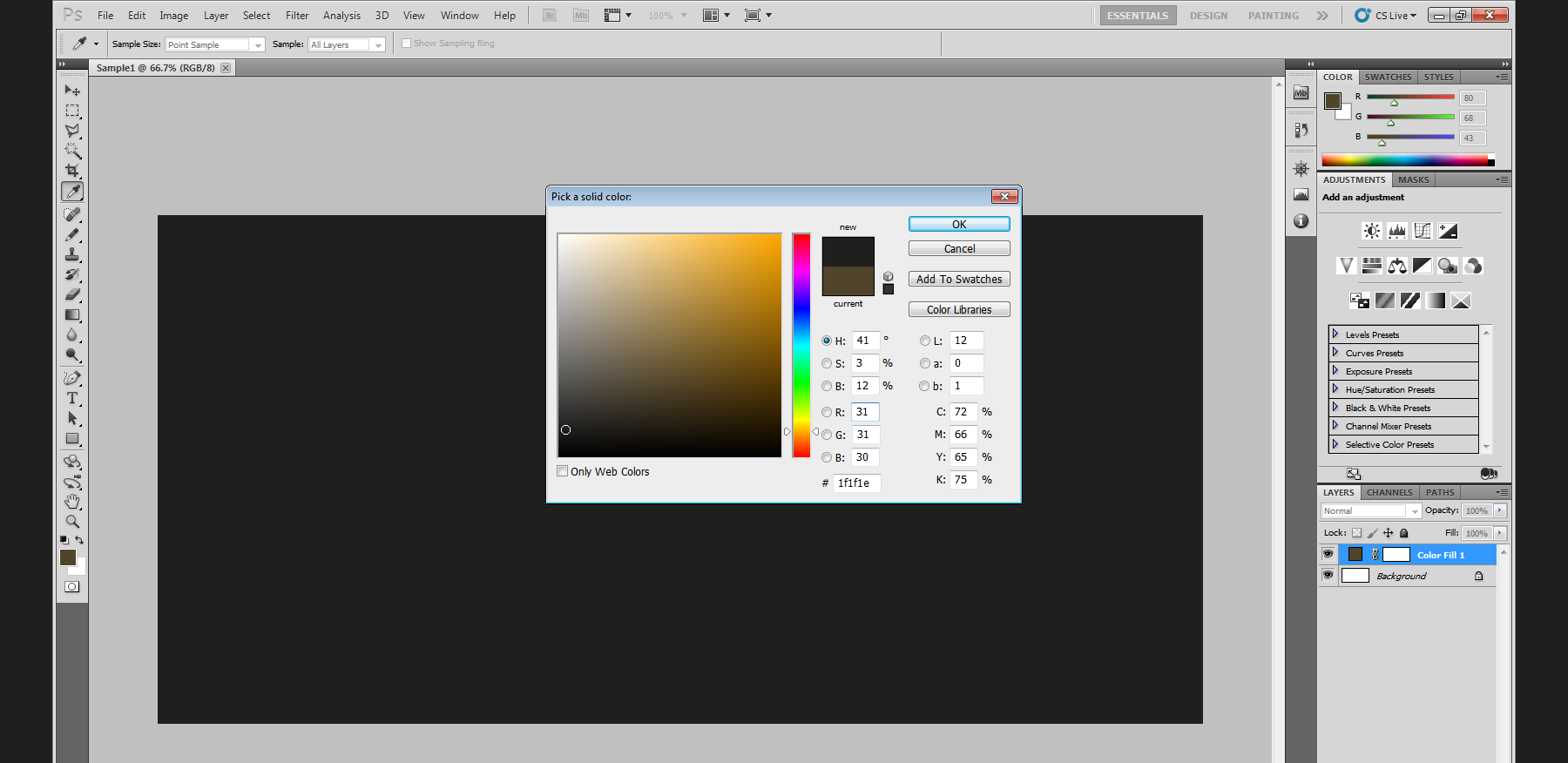Expand Curves Presets
Viewport: 1568px width, 763px height.
1335,352
